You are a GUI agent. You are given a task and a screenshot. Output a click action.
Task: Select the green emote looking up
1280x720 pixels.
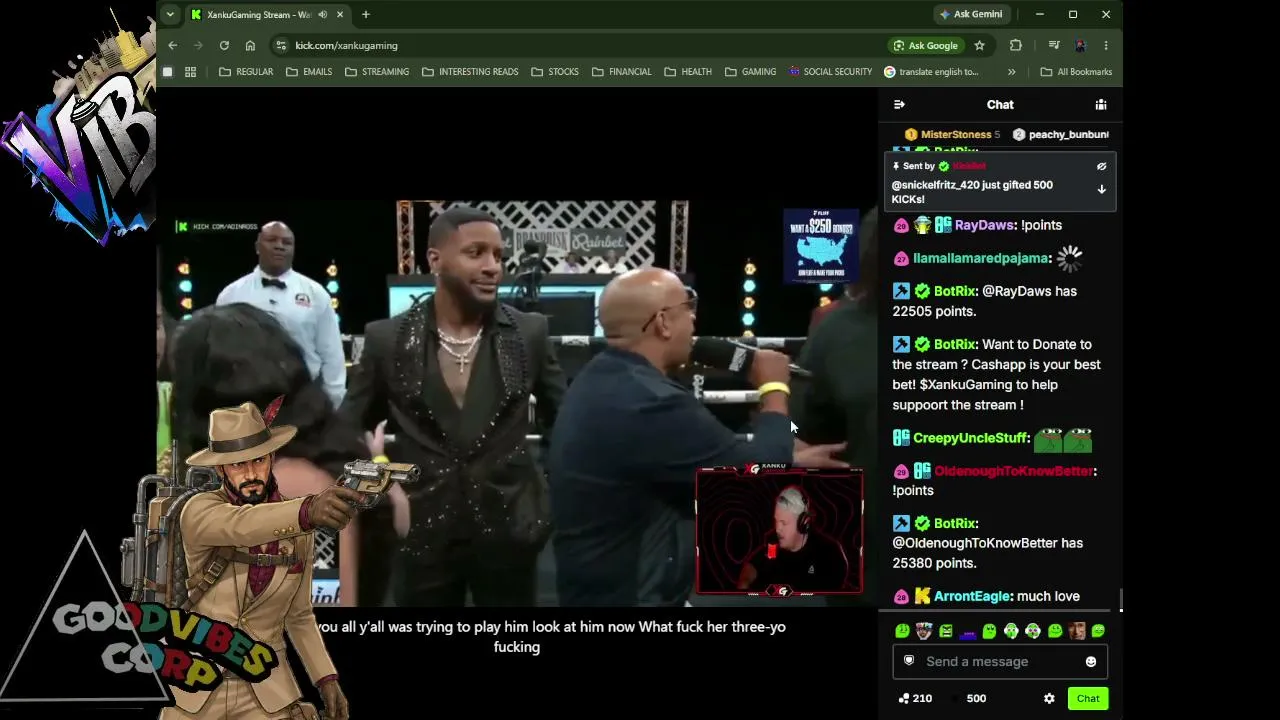tap(989, 631)
